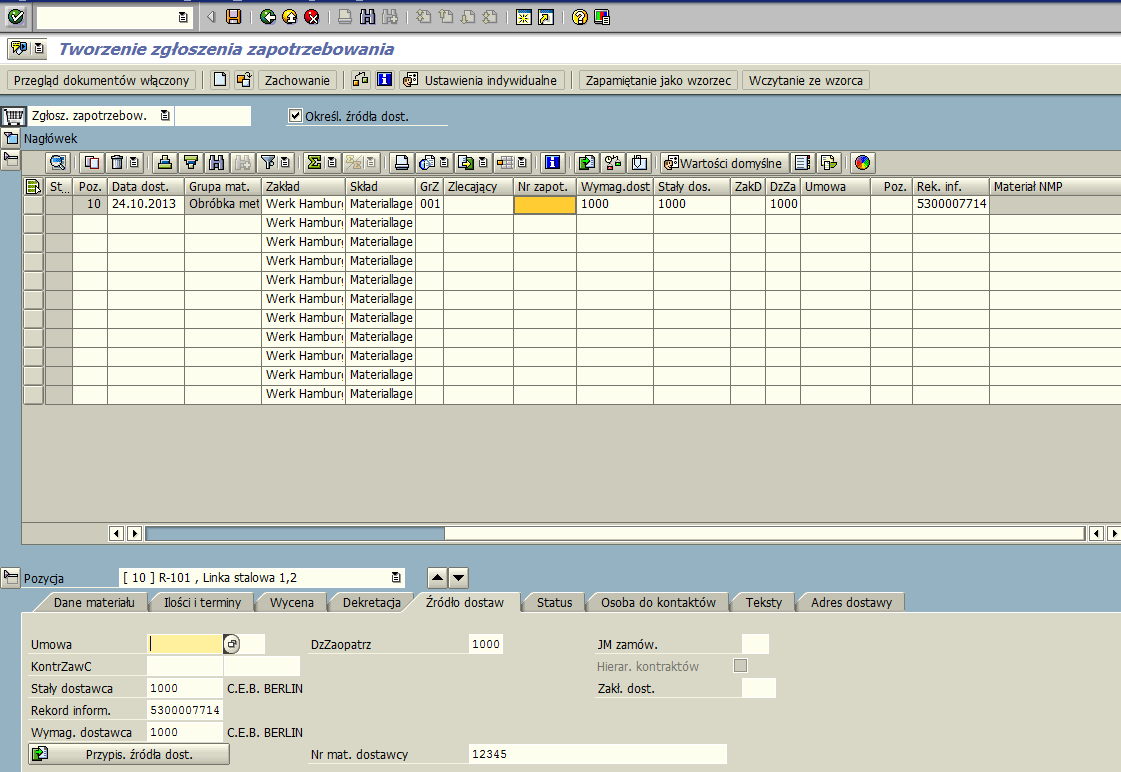Click the Sort ascending icon in grid toolbar

tap(164, 163)
